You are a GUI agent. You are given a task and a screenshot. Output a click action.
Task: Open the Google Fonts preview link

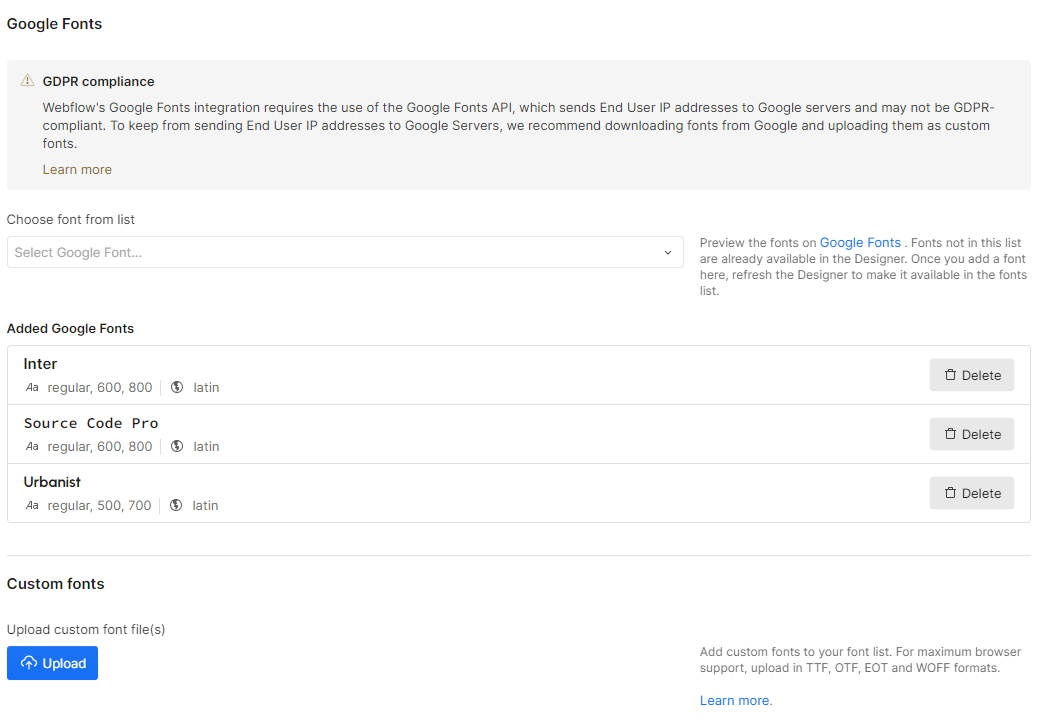pos(860,242)
